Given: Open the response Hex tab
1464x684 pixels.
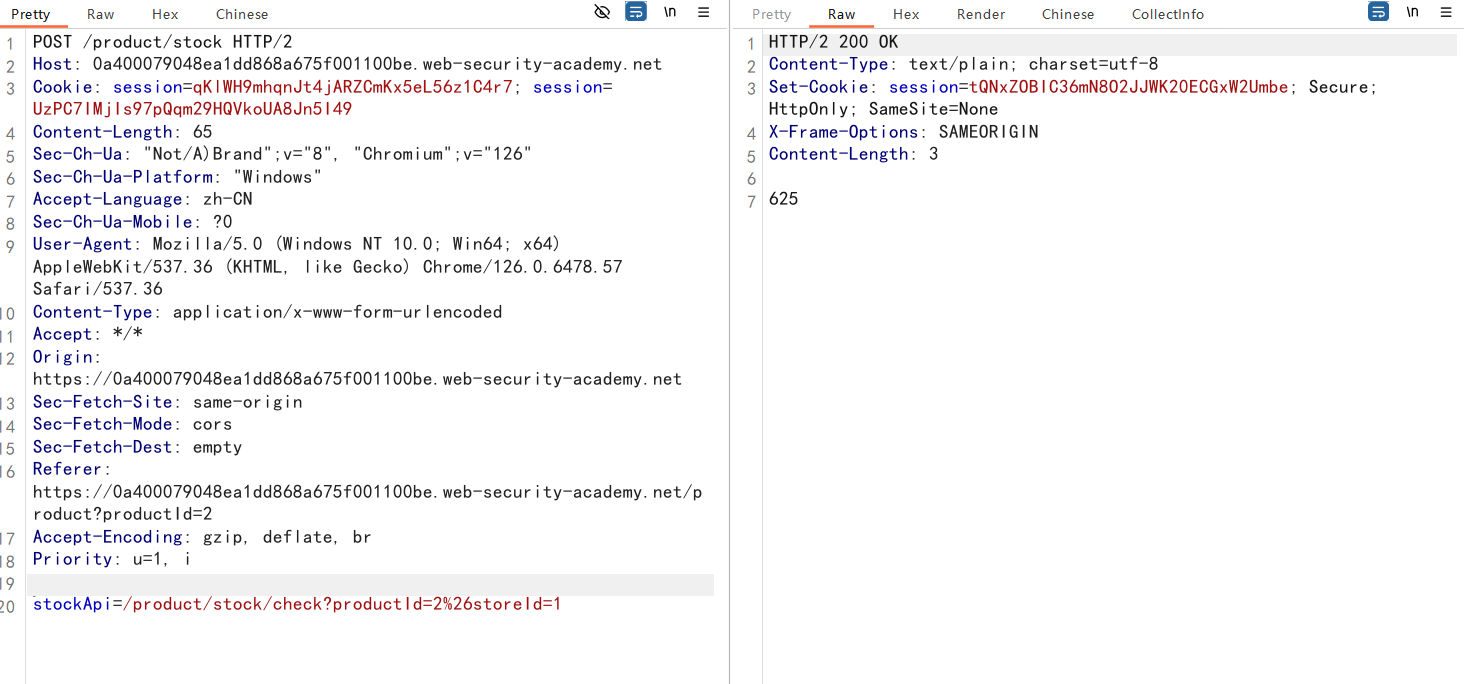Looking at the screenshot, I should pyautogui.click(x=906, y=14).
